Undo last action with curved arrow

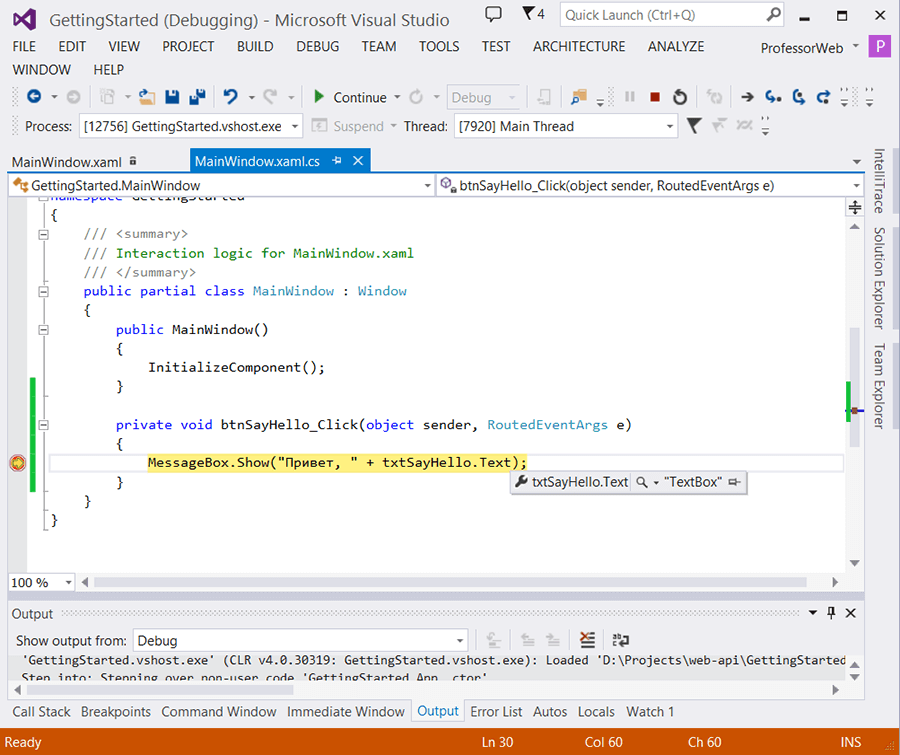231,97
